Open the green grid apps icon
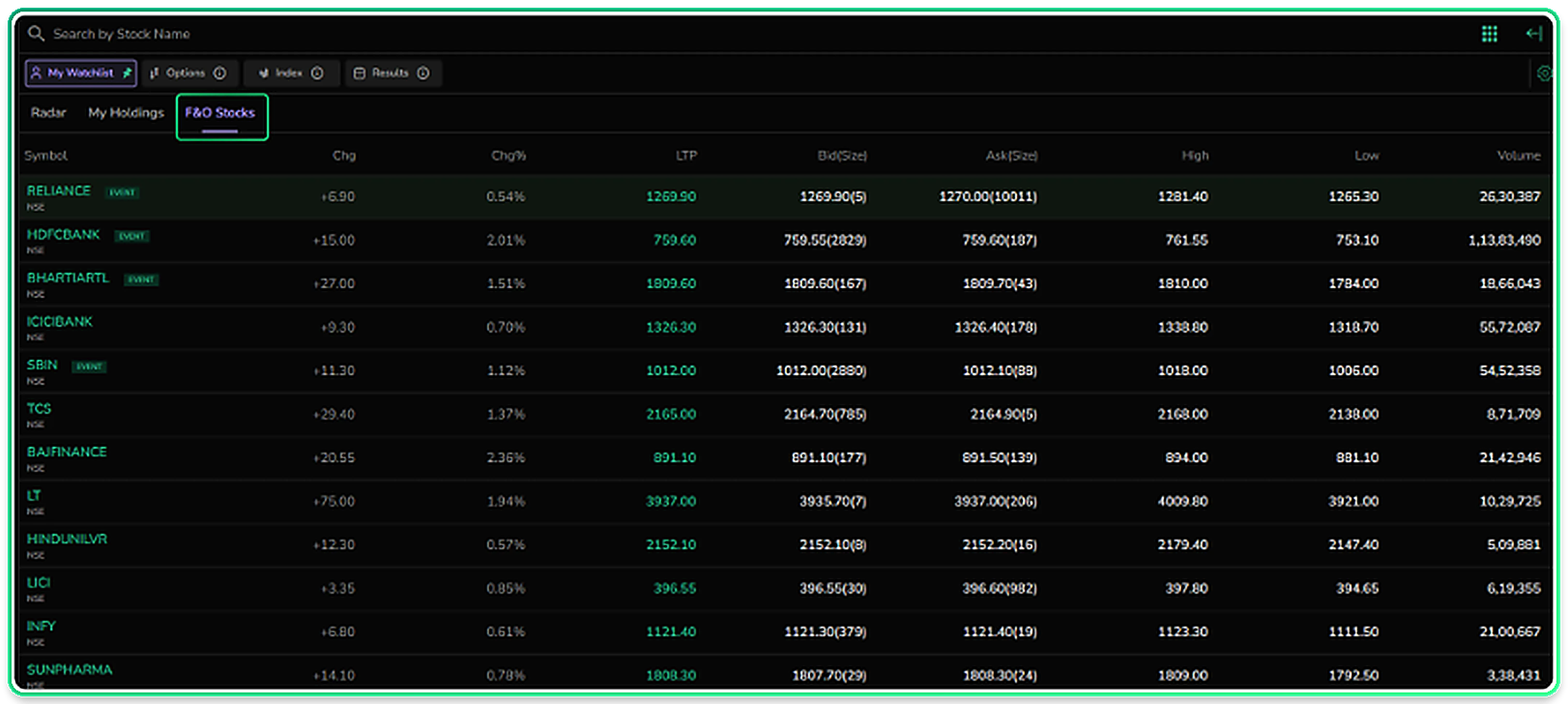 [1489, 34]
